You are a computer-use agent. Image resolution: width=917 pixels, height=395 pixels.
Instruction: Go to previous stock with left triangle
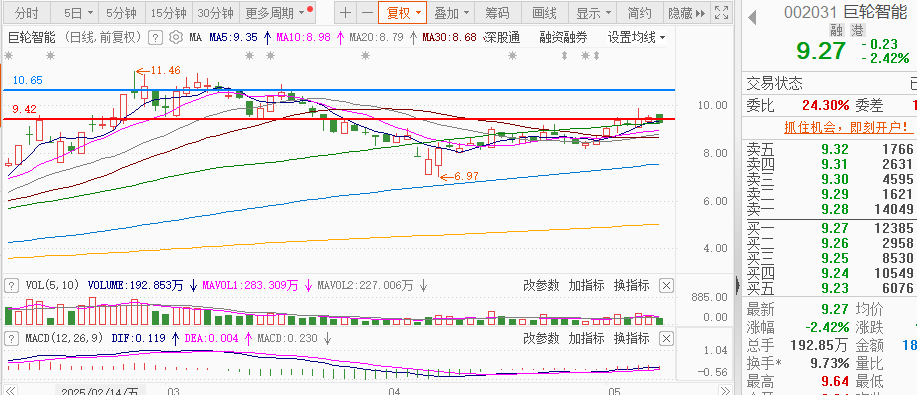[752, 18]
